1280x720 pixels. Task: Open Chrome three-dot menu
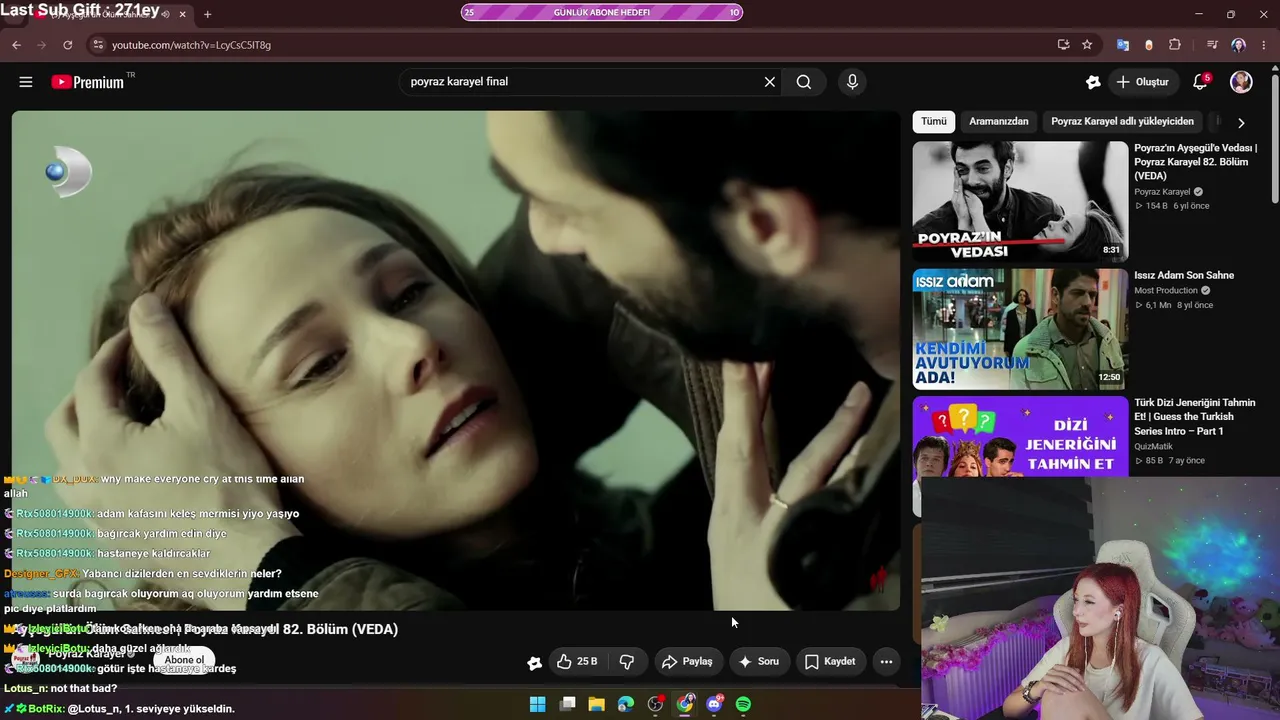[1264, 45]
